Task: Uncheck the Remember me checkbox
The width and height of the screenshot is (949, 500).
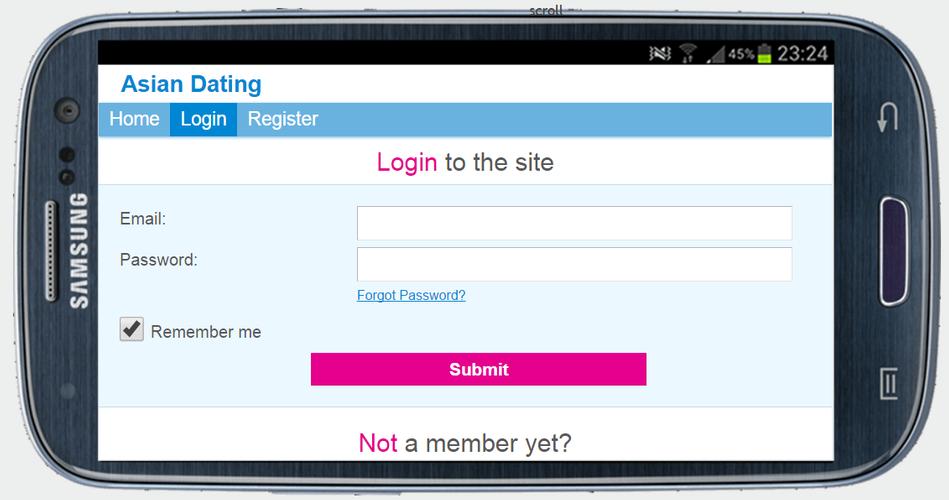Action: pyautogui.click(x=131, y=329)
